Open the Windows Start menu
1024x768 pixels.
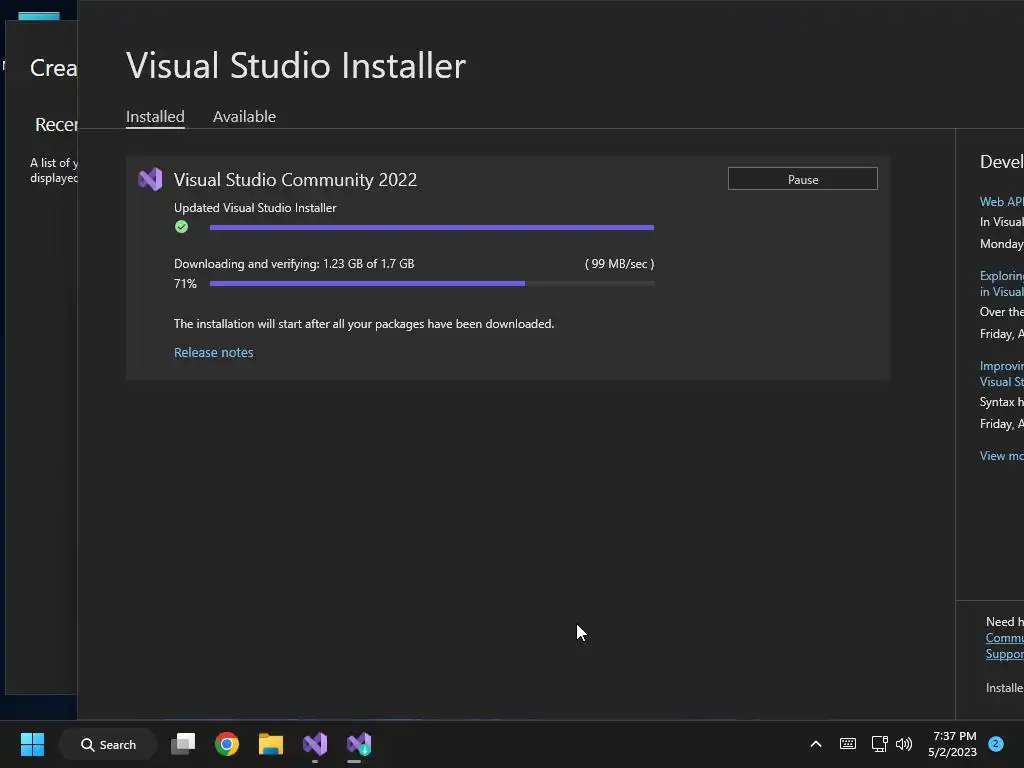coord(32,744)
